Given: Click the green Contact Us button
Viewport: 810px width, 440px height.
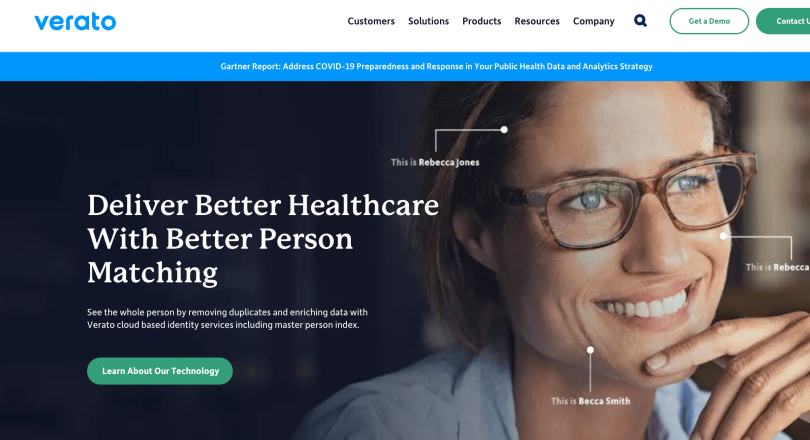Looking at the screenshot, I should click(784, 21).
